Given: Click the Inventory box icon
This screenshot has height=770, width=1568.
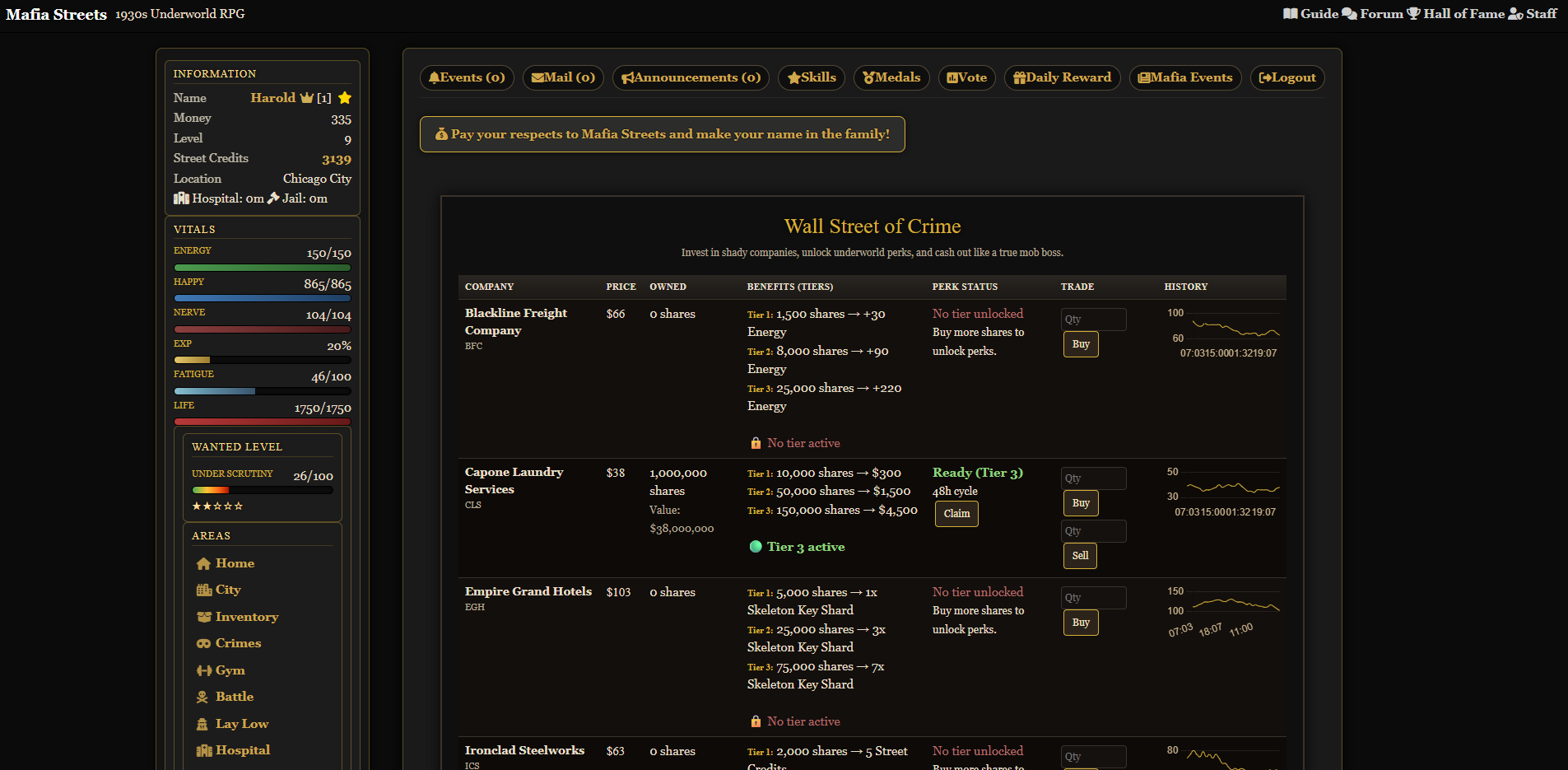Looking at the screenshot, I should 203,618.
